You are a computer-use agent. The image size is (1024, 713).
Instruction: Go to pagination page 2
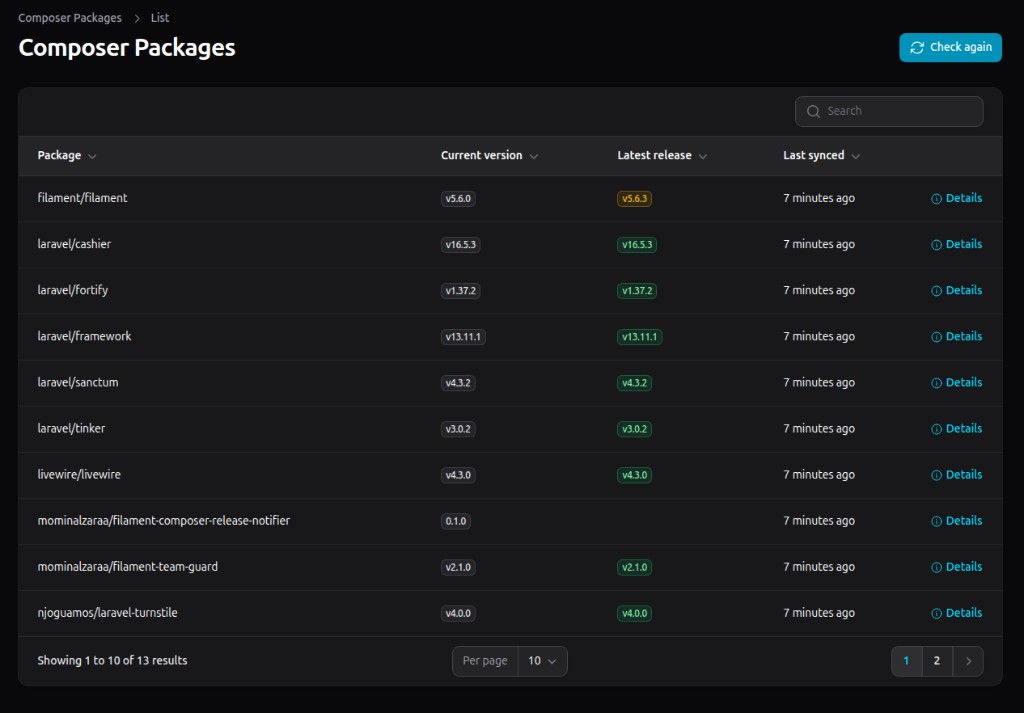pyautogui.click(x=936, y=661)
